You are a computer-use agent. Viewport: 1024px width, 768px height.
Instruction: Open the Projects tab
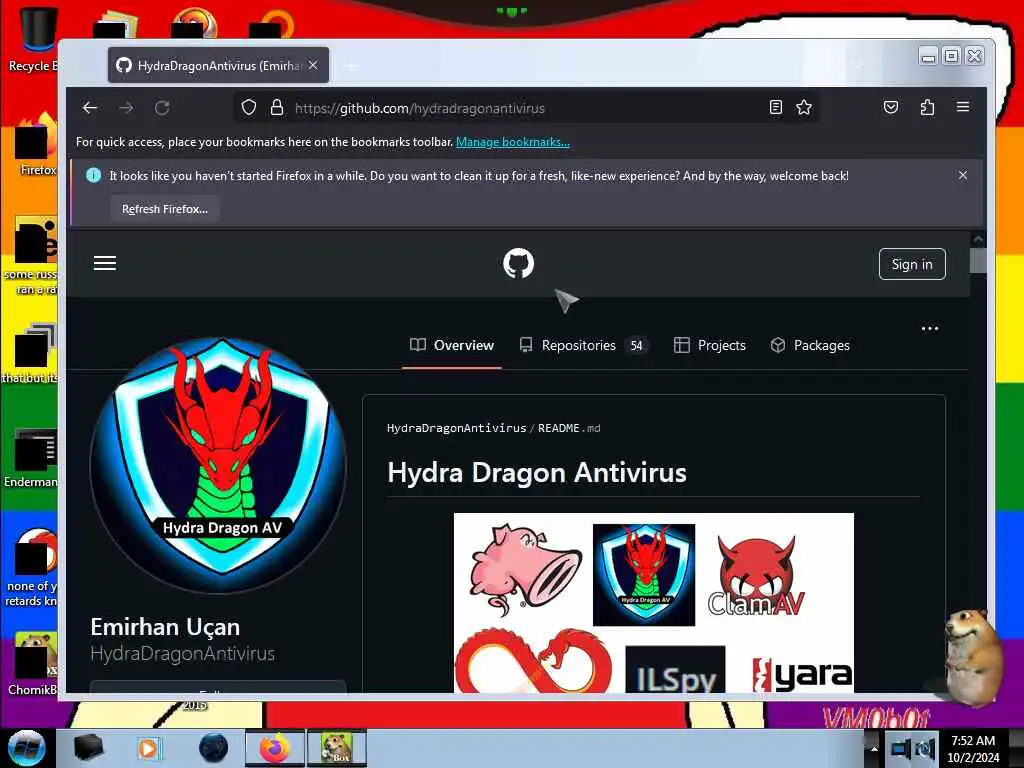pyautogui.click(x=709, y=345)
